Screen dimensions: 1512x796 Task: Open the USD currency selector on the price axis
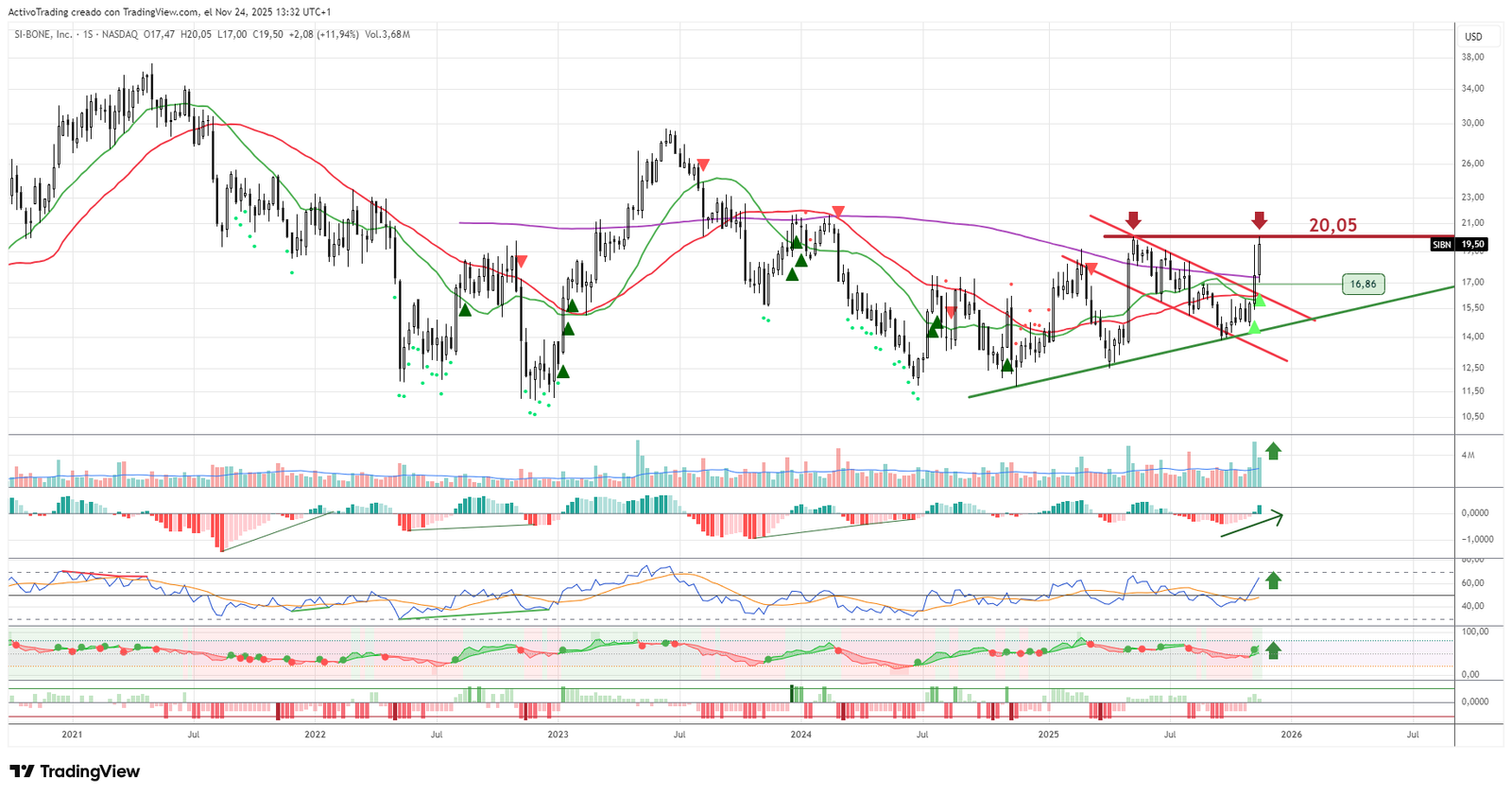pos(1473,37)
